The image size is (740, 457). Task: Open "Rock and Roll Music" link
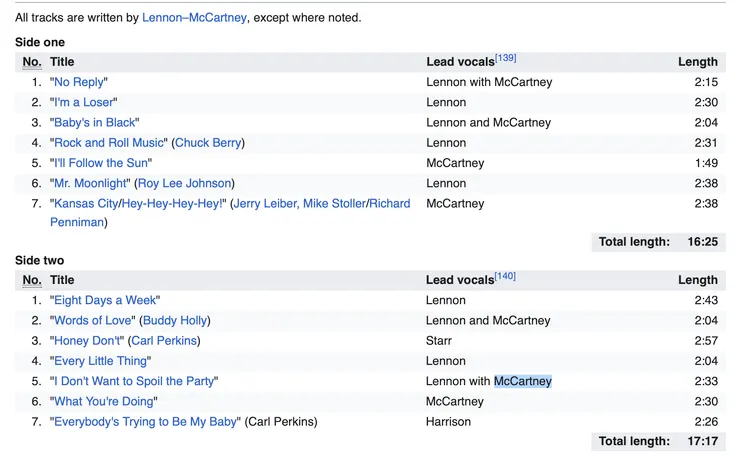coord(110,143)
